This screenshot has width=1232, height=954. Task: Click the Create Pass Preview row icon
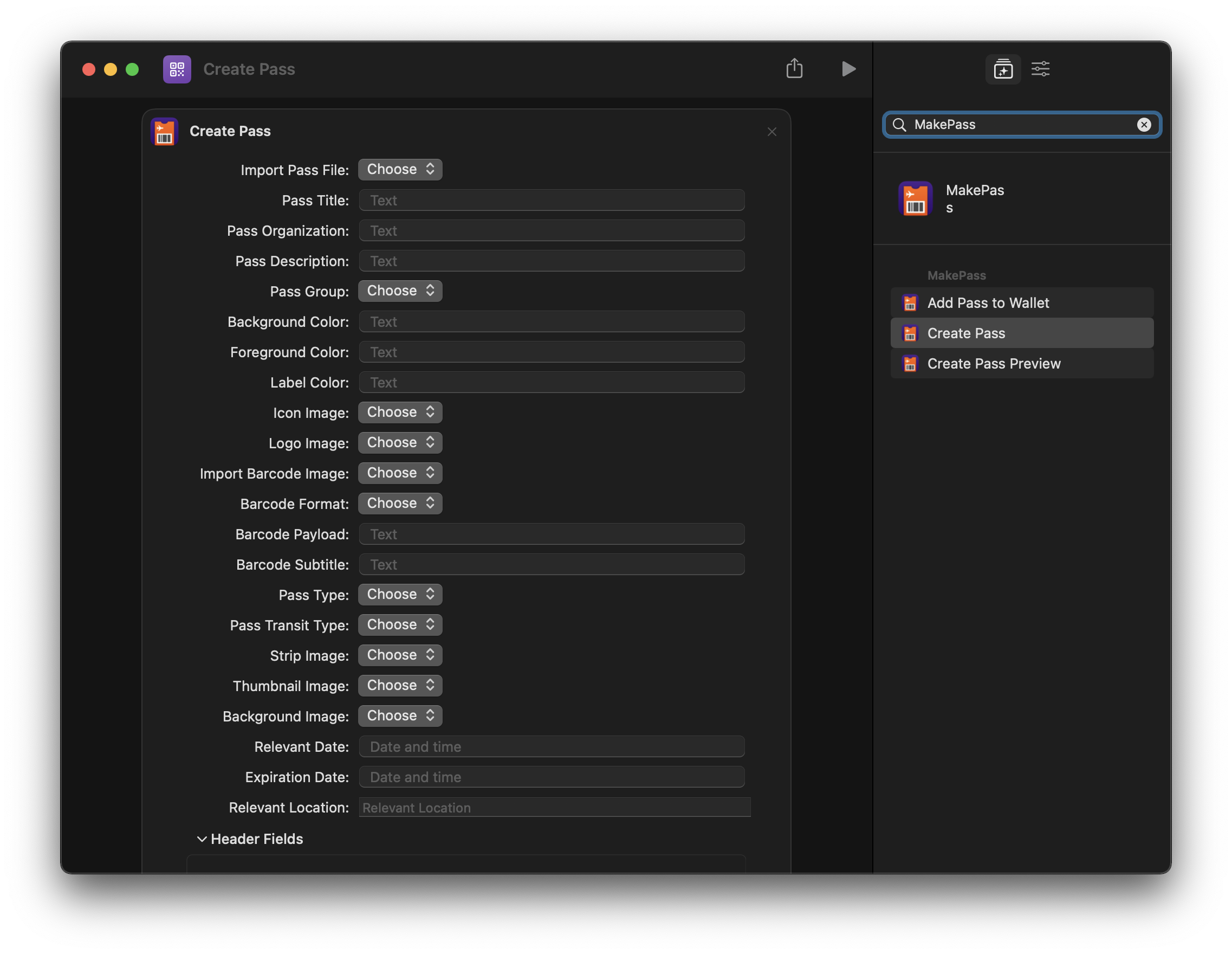pos(909,364)
